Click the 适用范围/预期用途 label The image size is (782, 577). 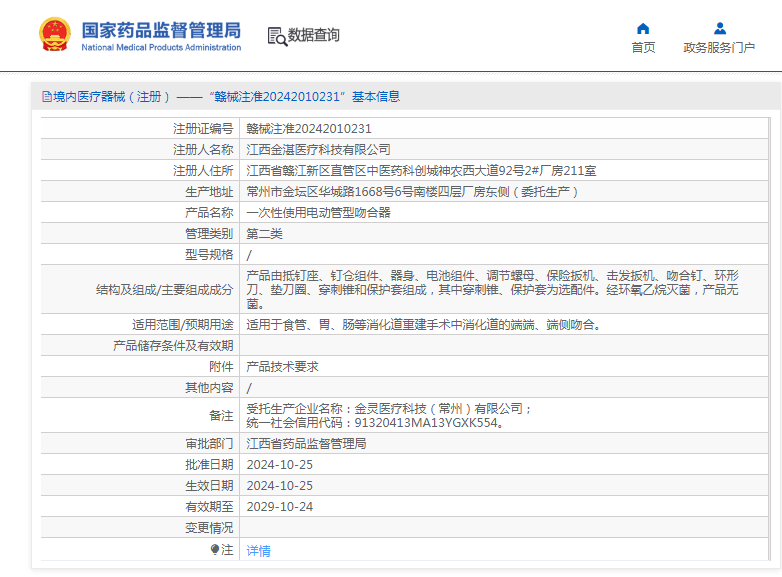183,325
